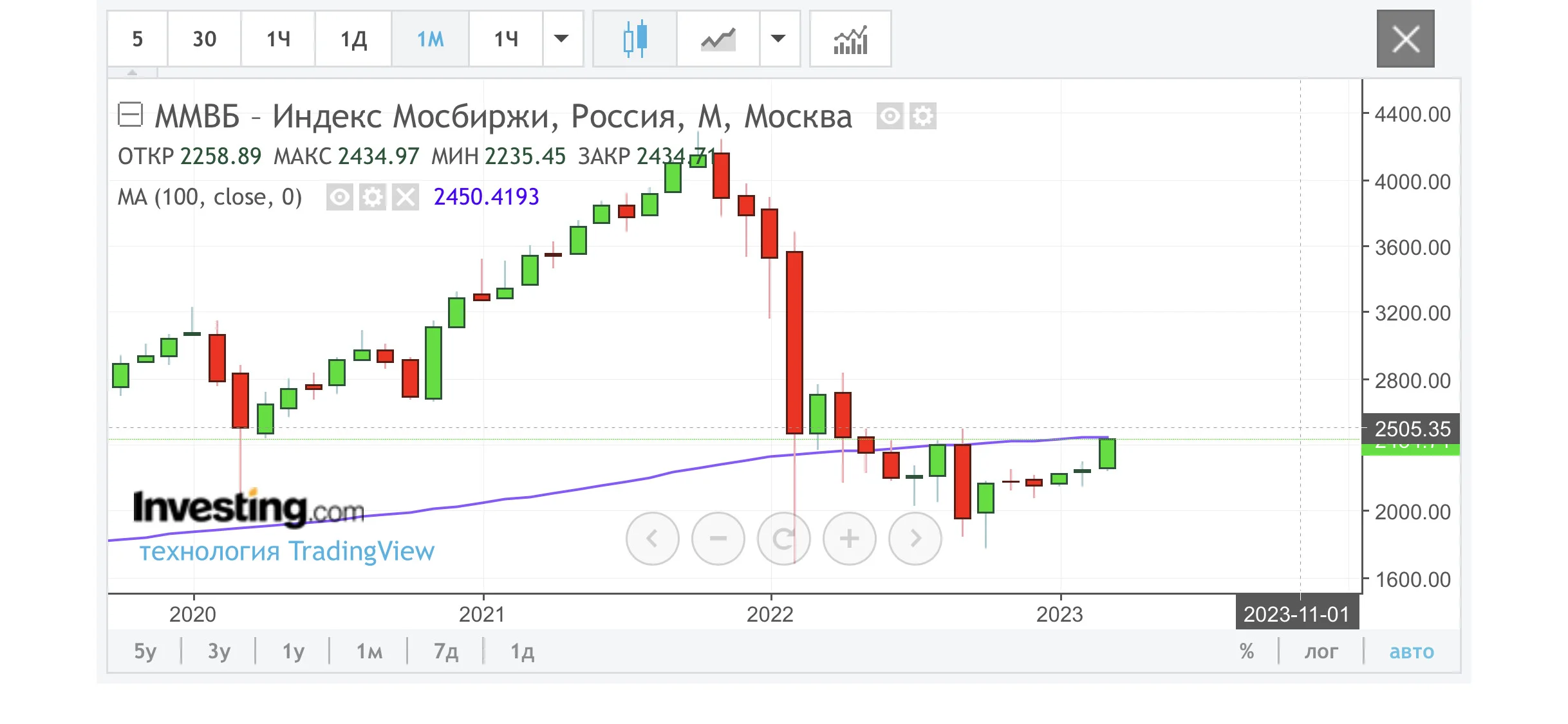Select the 1Д timeframe tab
1568x724 pixels.
click(353, 39)
